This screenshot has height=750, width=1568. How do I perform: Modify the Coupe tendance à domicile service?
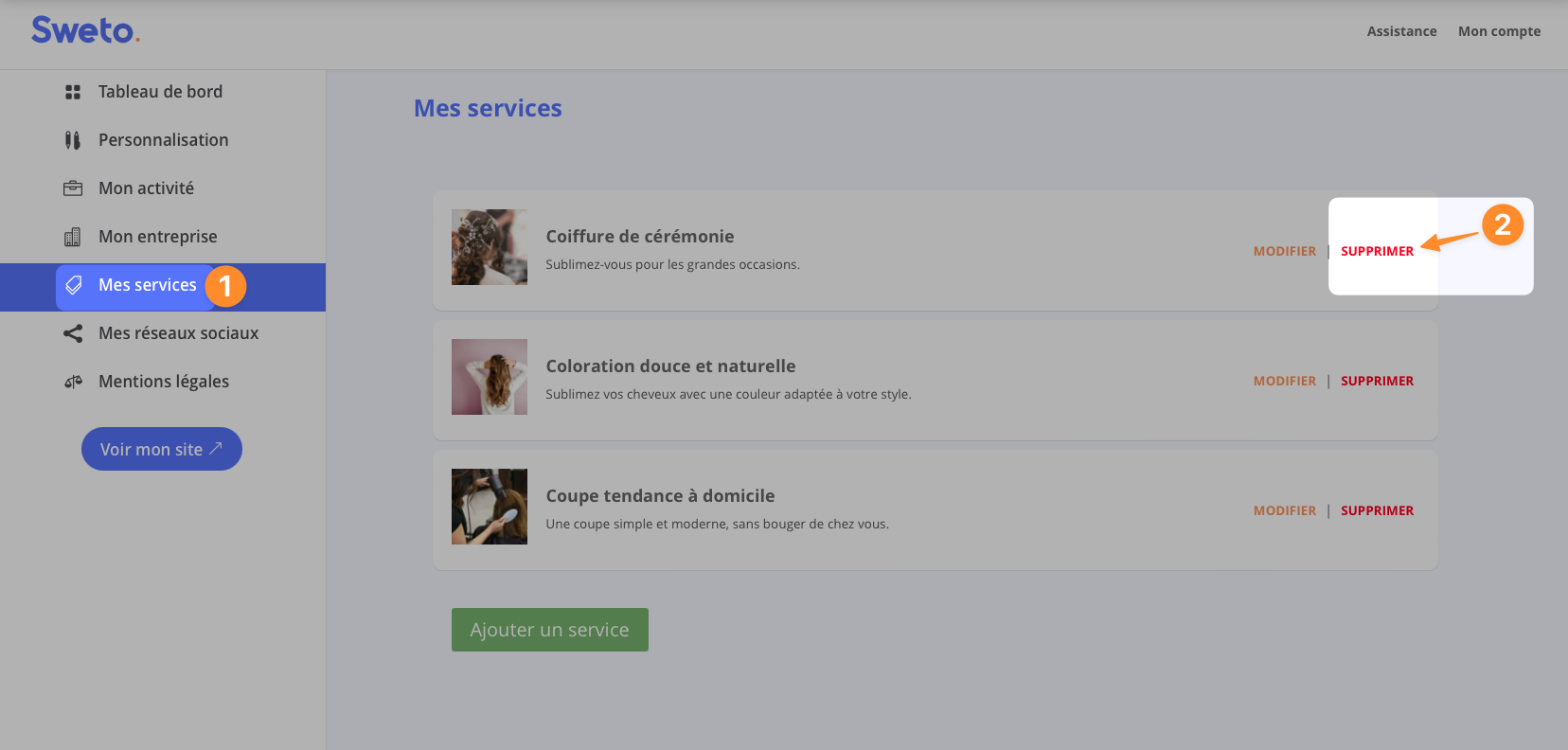tap(1285, 510)
